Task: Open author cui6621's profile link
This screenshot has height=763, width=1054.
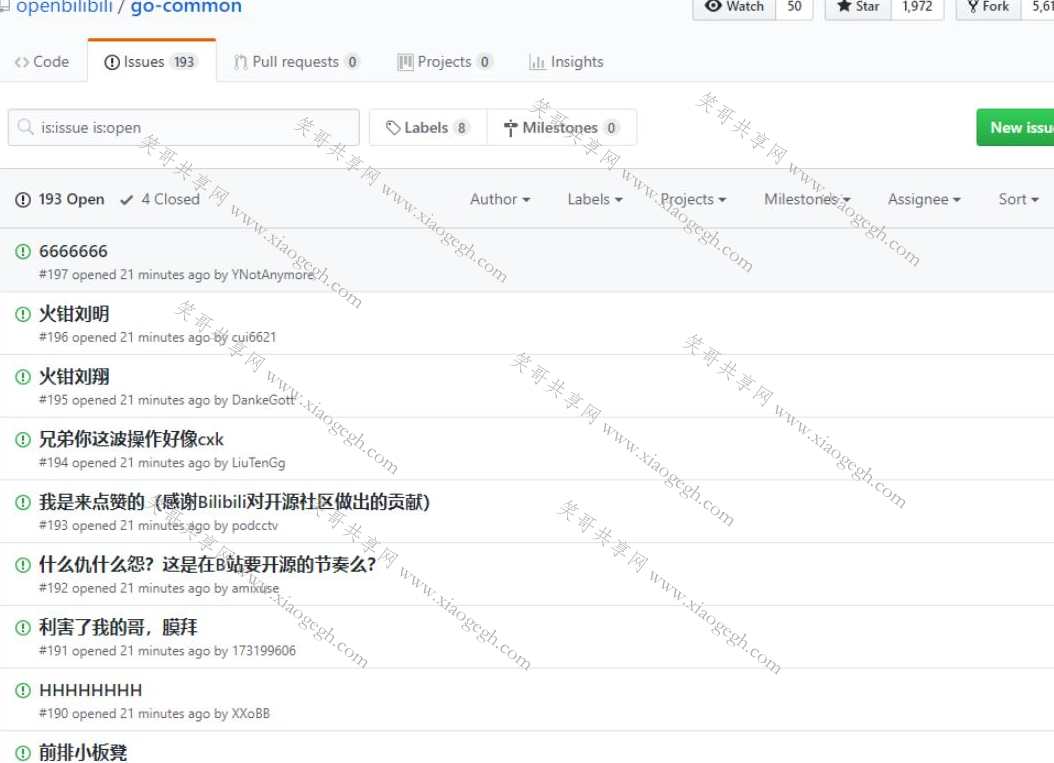Action: coord(253,337)
